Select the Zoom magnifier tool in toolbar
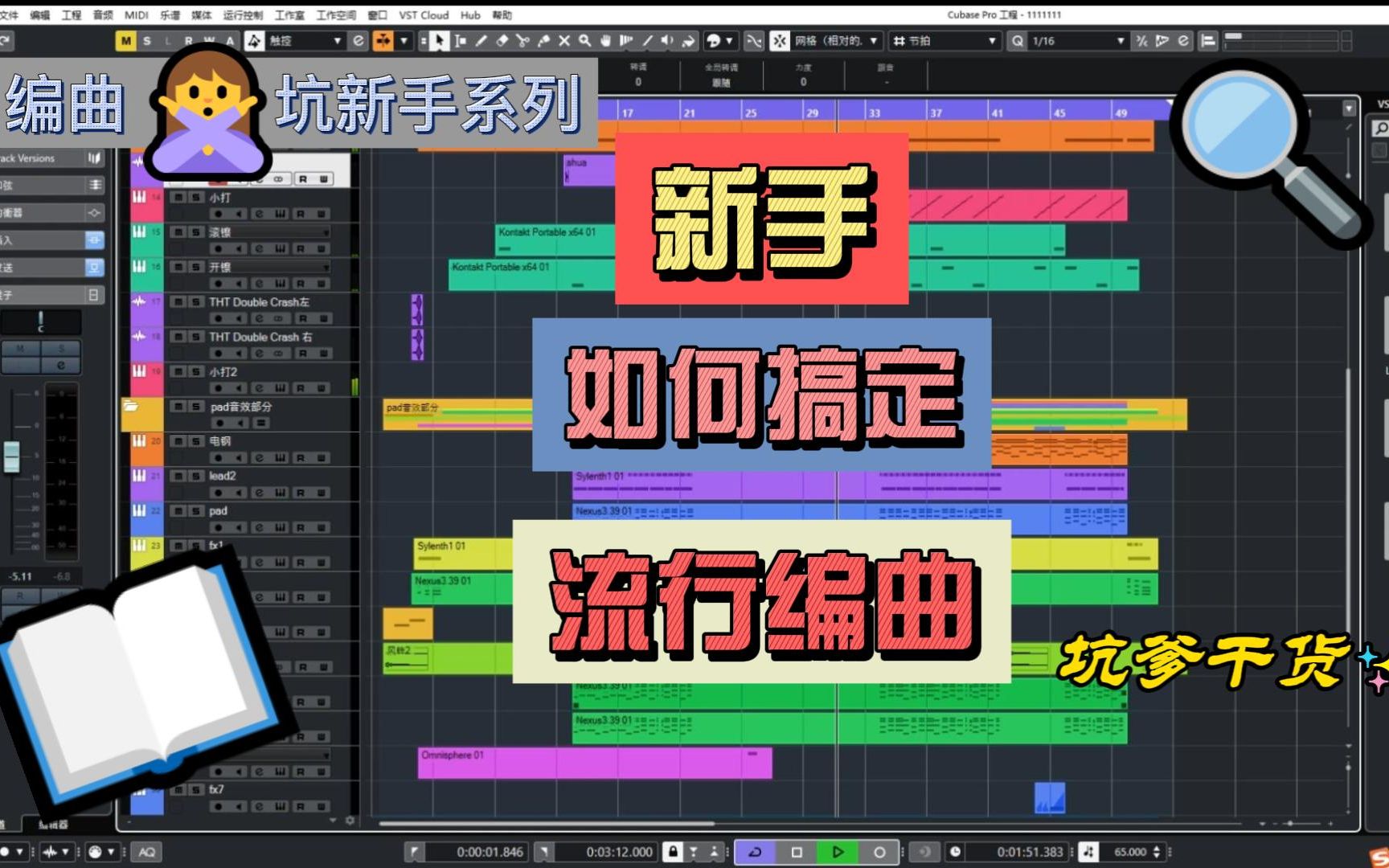Screen dimensions: 1389x868 [585, 41]
